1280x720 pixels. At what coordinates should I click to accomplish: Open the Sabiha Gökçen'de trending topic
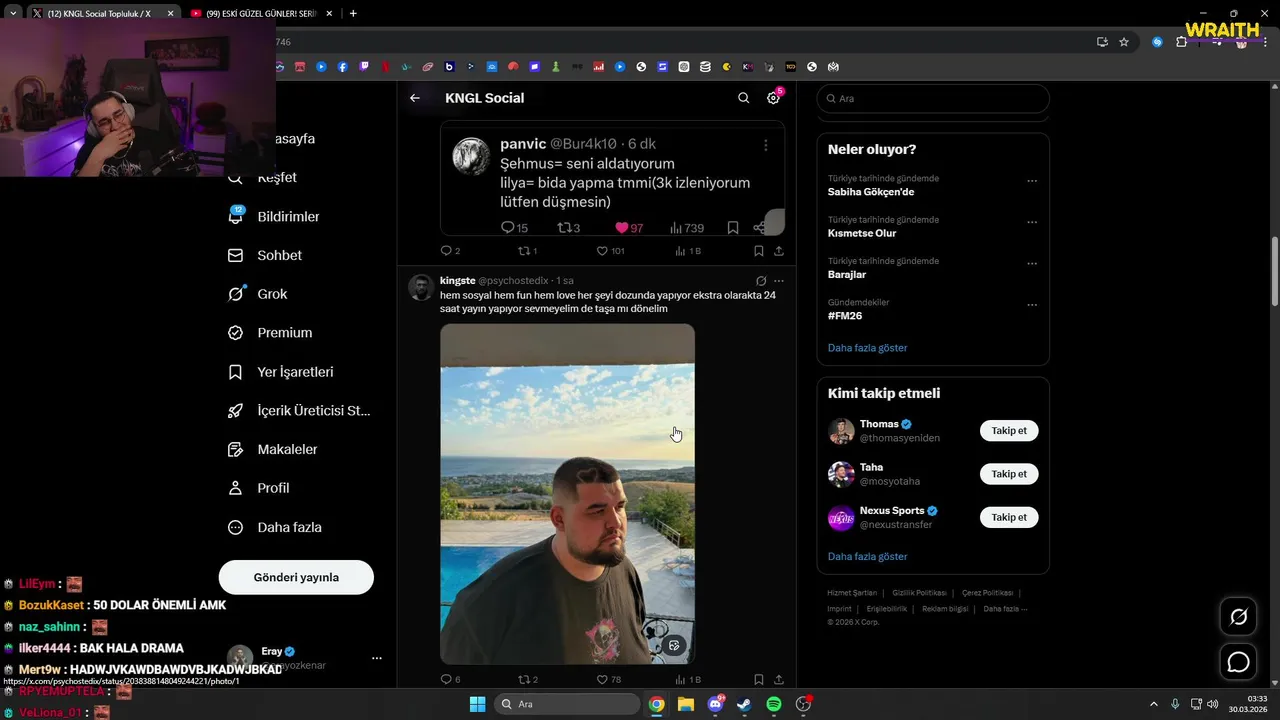click(x=871, y=192)
